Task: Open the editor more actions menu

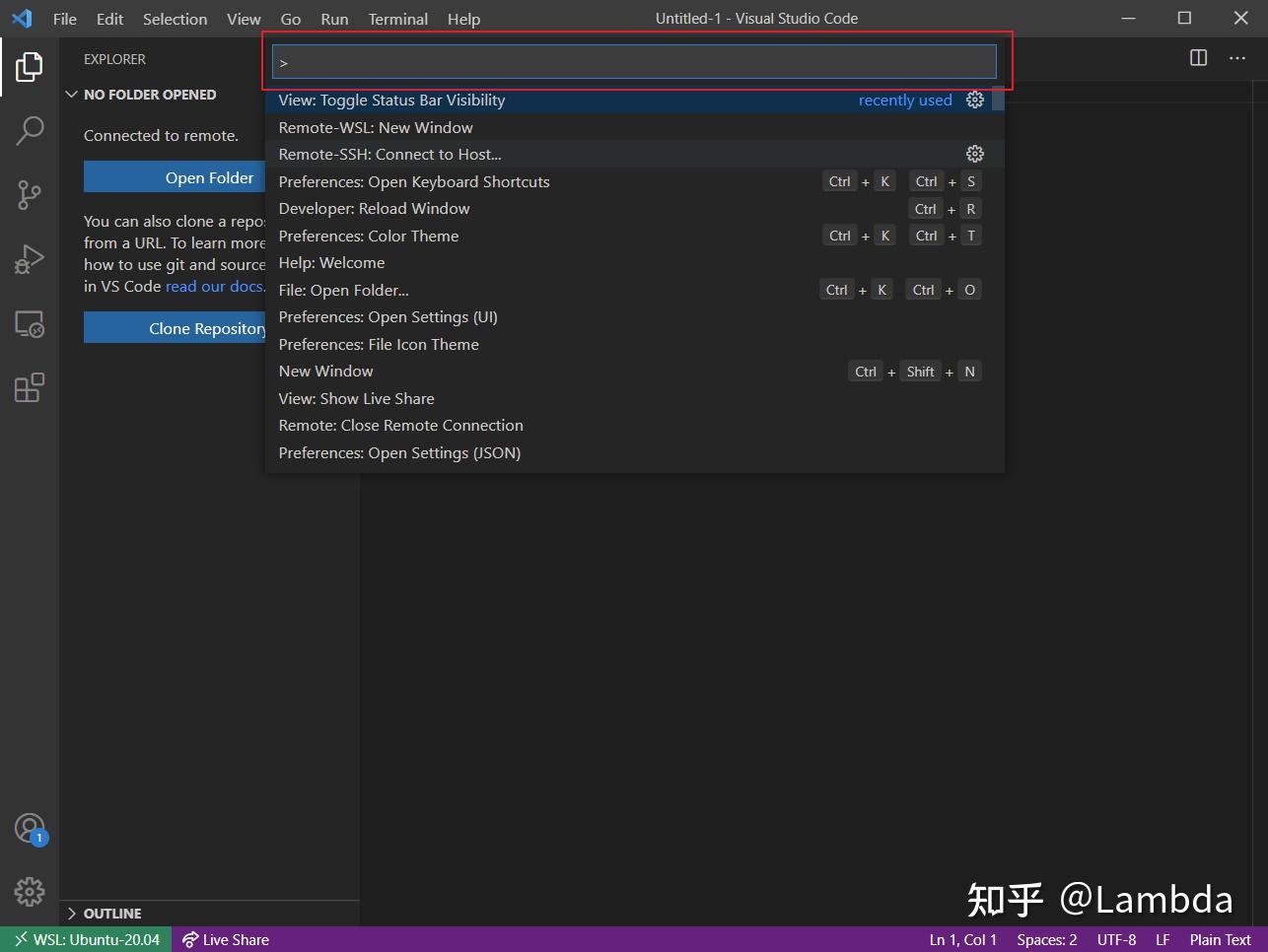Action: [x=1236, y=58]
